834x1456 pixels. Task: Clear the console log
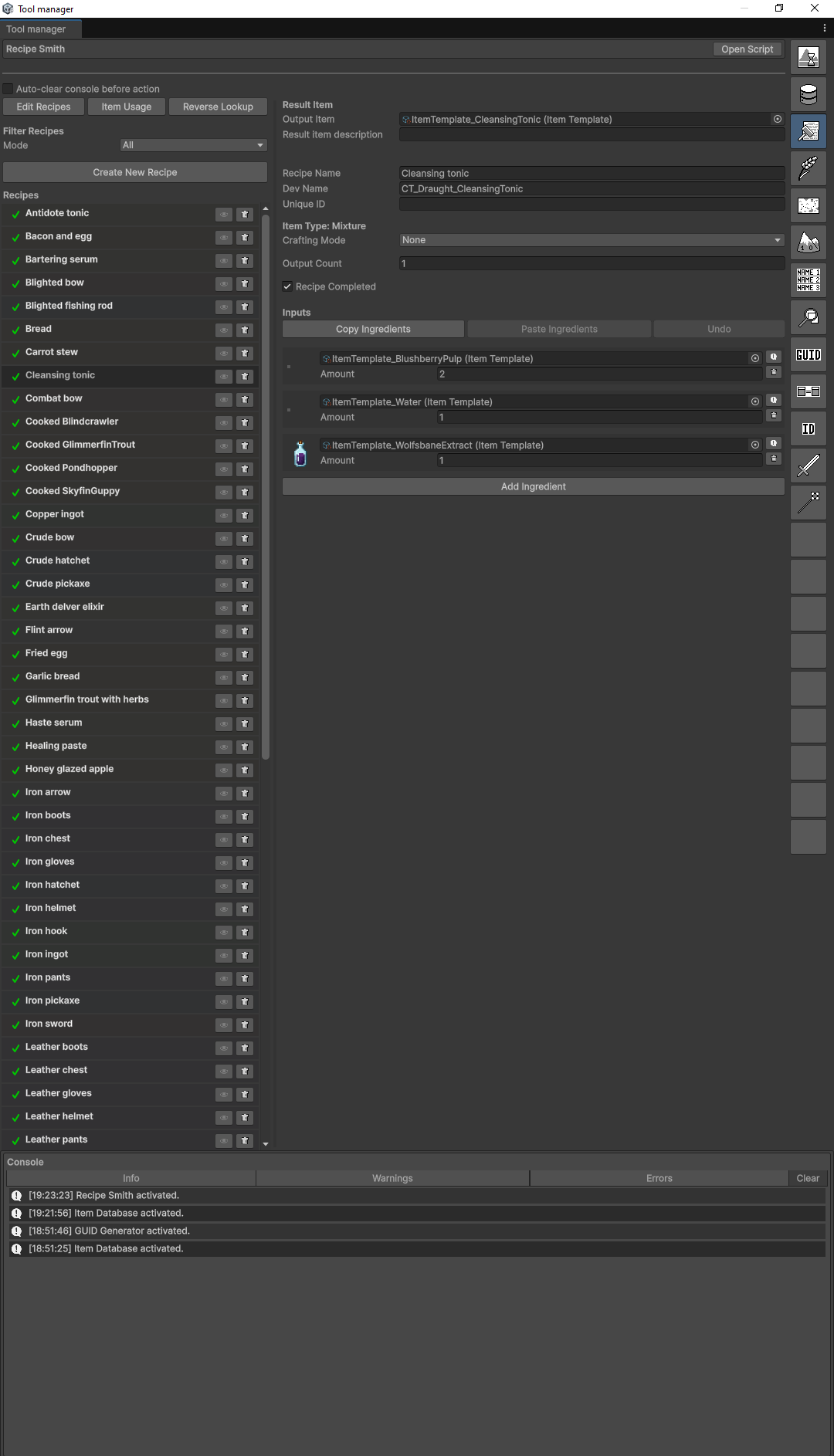pyautogui.click(x=808, y=1178)
